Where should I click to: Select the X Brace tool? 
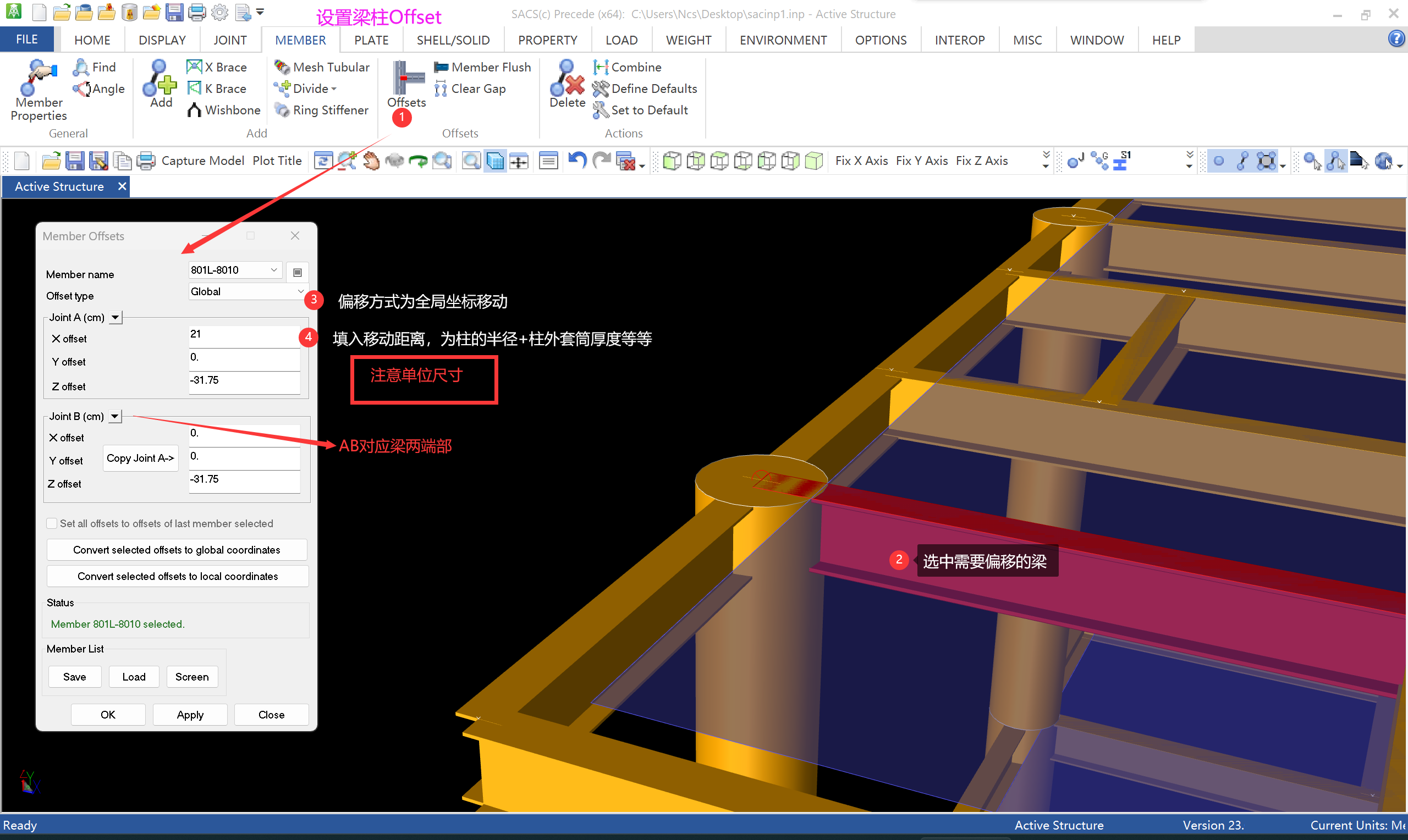coord(217,67)
